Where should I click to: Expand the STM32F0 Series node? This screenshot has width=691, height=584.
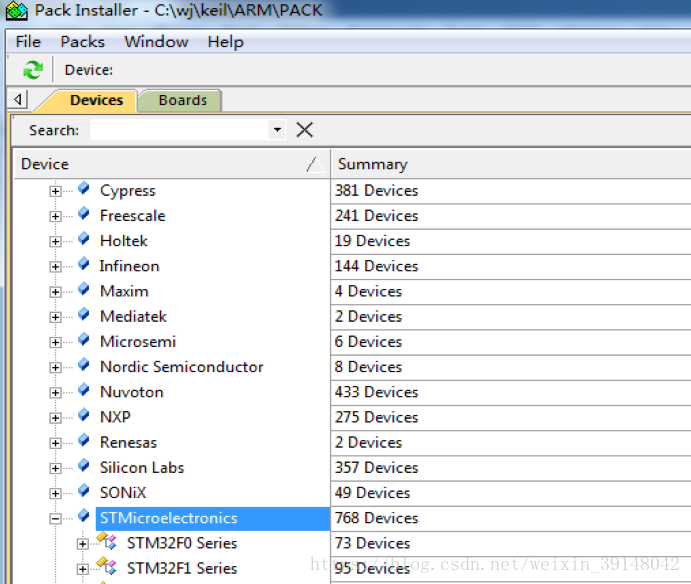pyautogui.click(x=82, y=544)
